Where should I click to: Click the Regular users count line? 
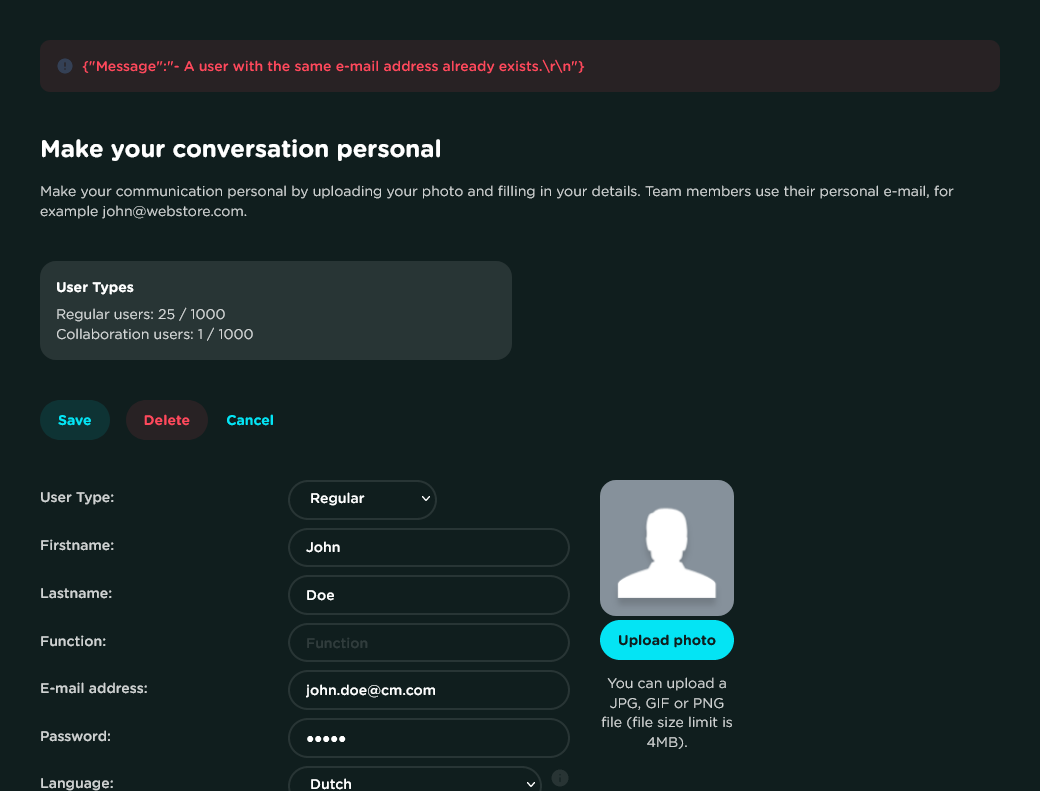[141, 314]
